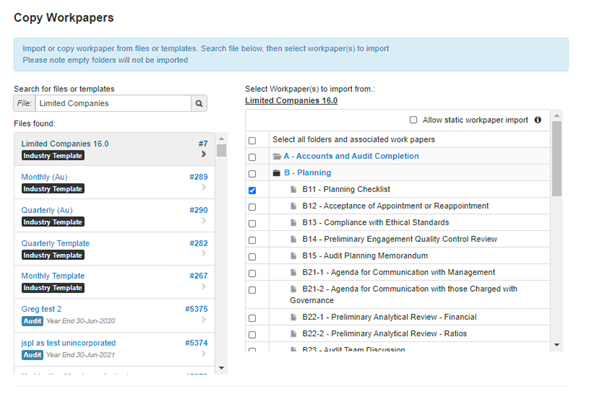Select jspl as test unincorporated file
Screen dimensions: 602x394
coord(68,343)
